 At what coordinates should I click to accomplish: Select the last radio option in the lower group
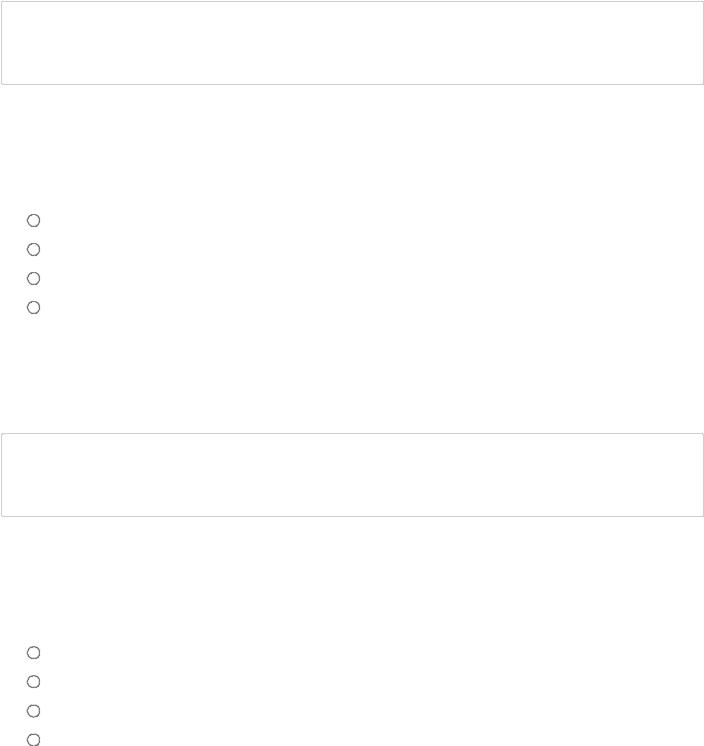click(x=33, y=740)
